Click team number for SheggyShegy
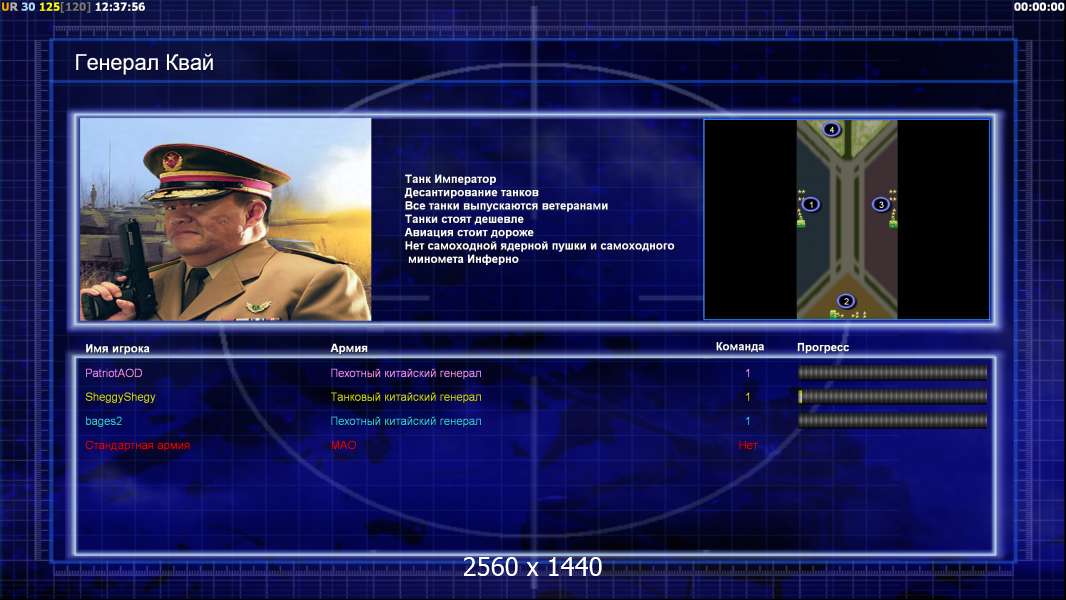 point(748,397)
